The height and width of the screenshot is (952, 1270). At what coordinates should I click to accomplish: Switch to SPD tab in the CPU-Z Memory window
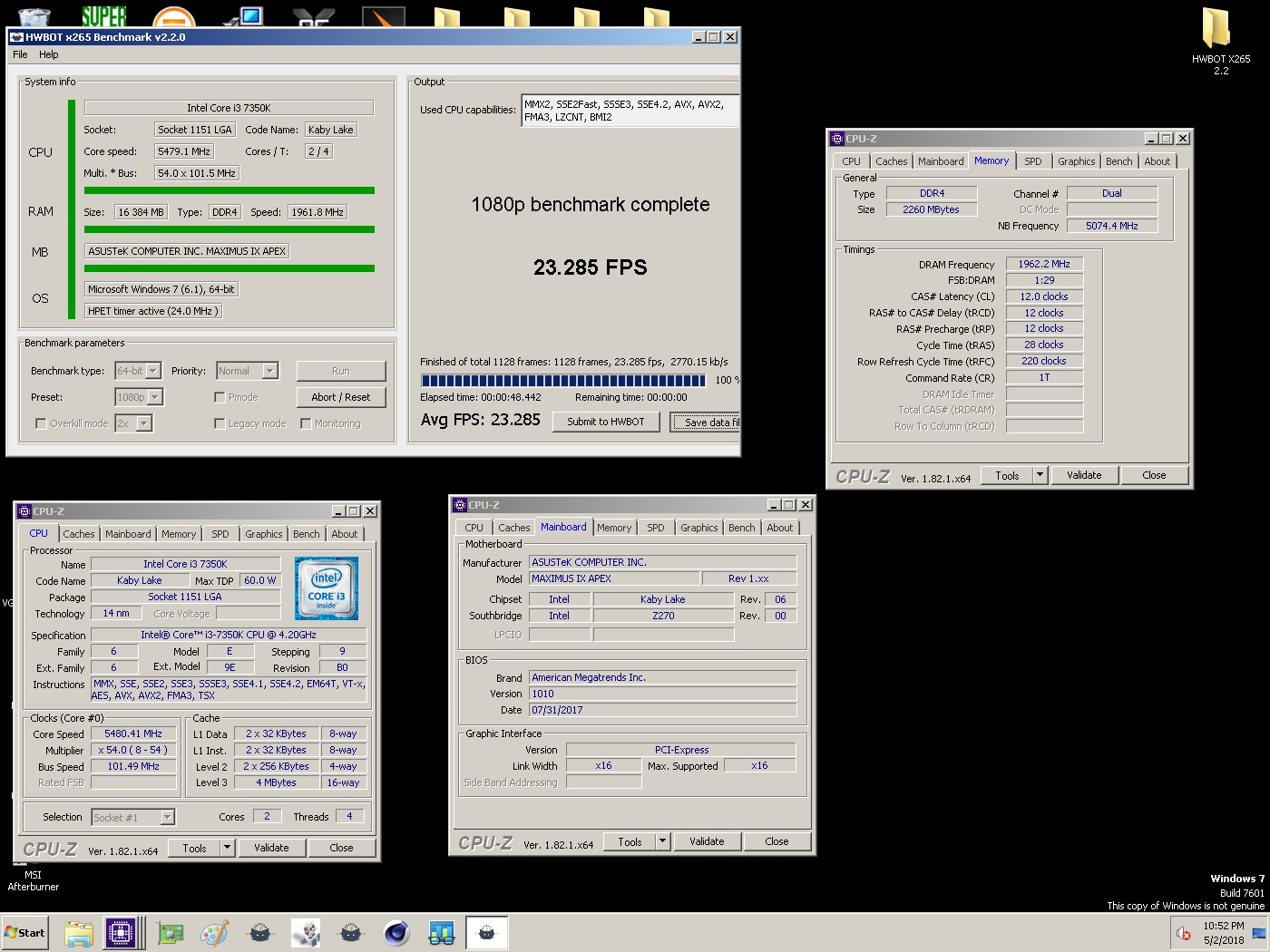click(1033, 161)
